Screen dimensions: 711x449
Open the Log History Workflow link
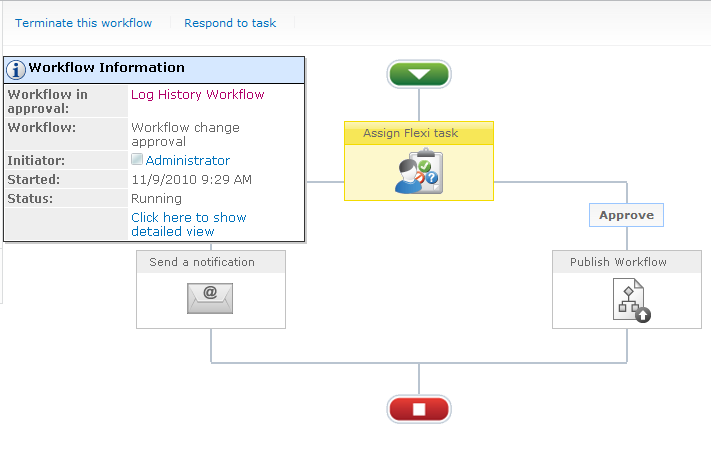click(198, 94)
